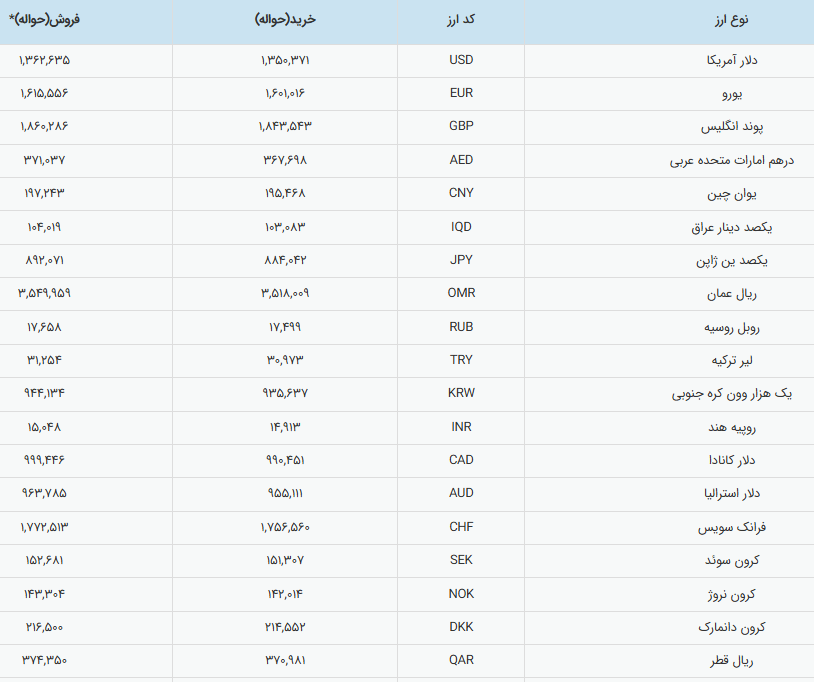
Task: Click the کرون نروژ currency name
Action: pyautogui.click(x=763, y=594)
